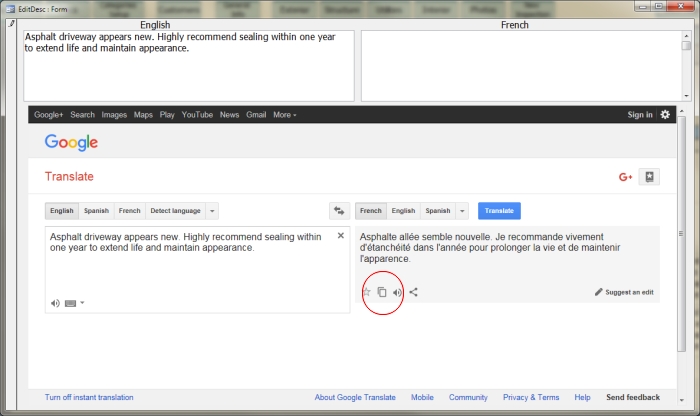Select French as source language
700x416 pixels.
pos(129,211)
